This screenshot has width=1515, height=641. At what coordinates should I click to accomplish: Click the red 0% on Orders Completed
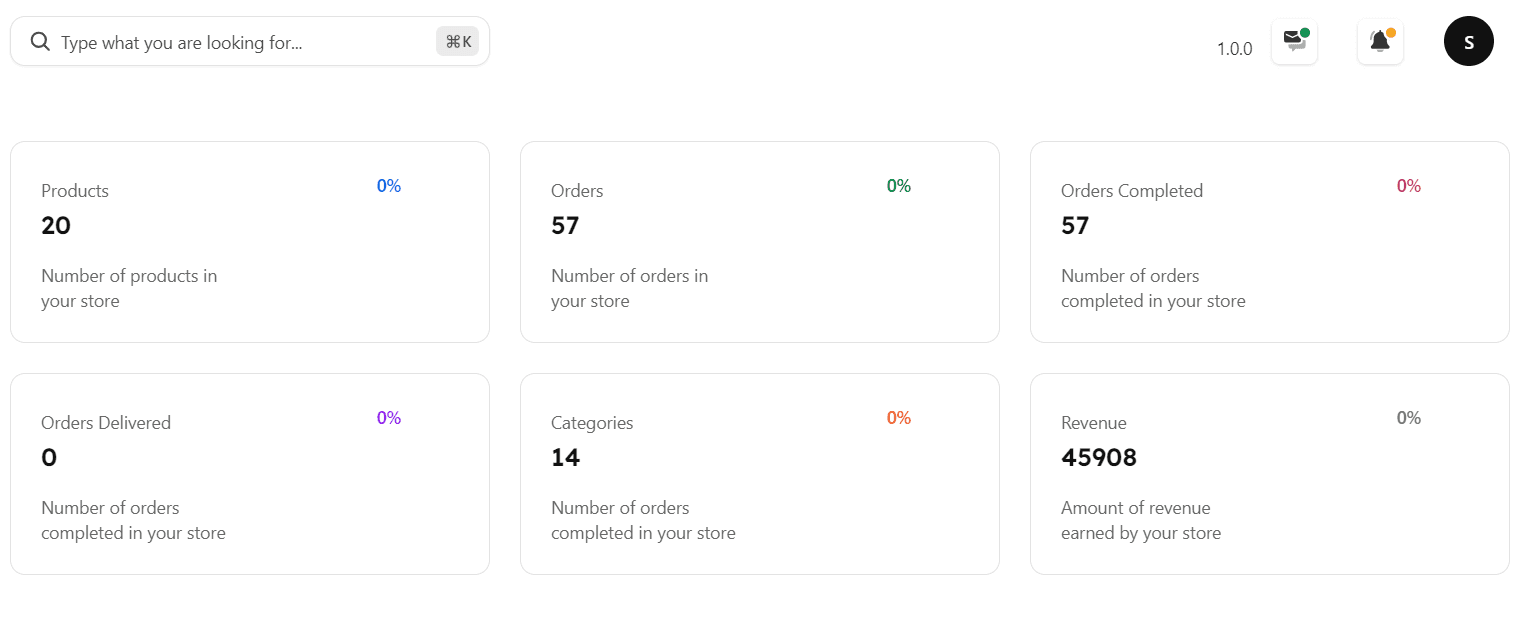pos(1408,186)
